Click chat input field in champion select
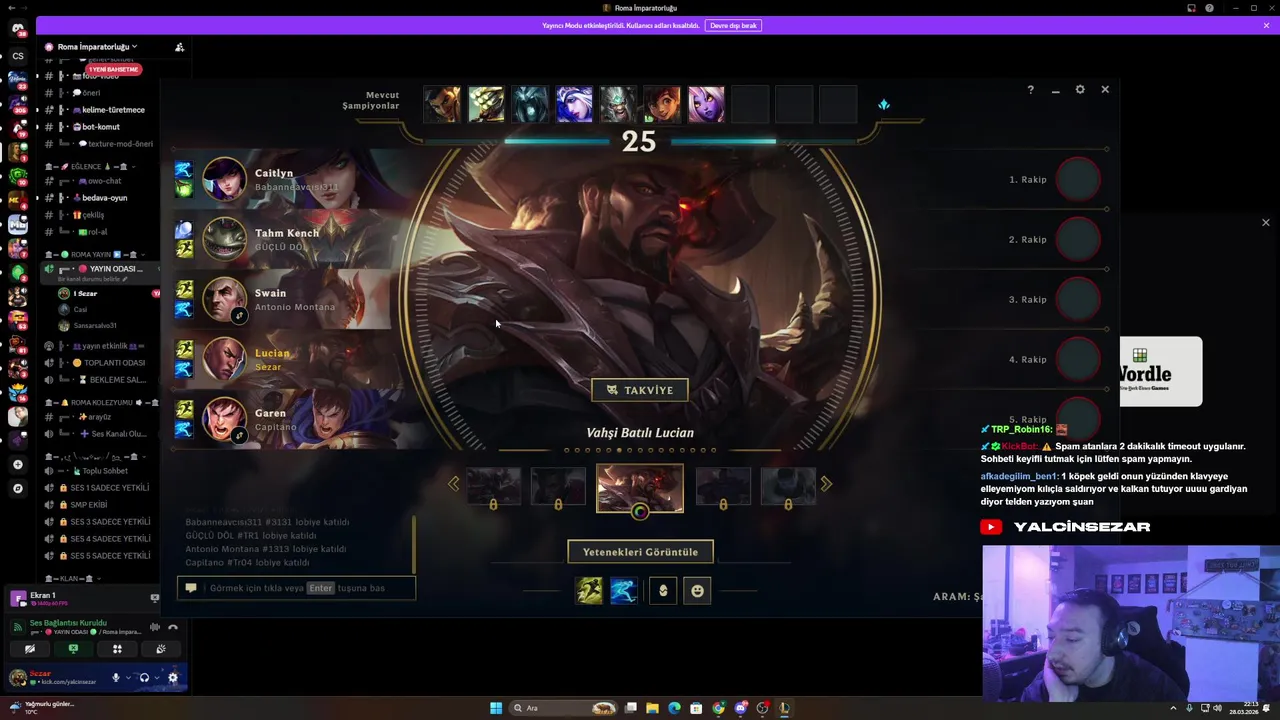Viewport: 1280px width, 720px height. coord(297,588)
